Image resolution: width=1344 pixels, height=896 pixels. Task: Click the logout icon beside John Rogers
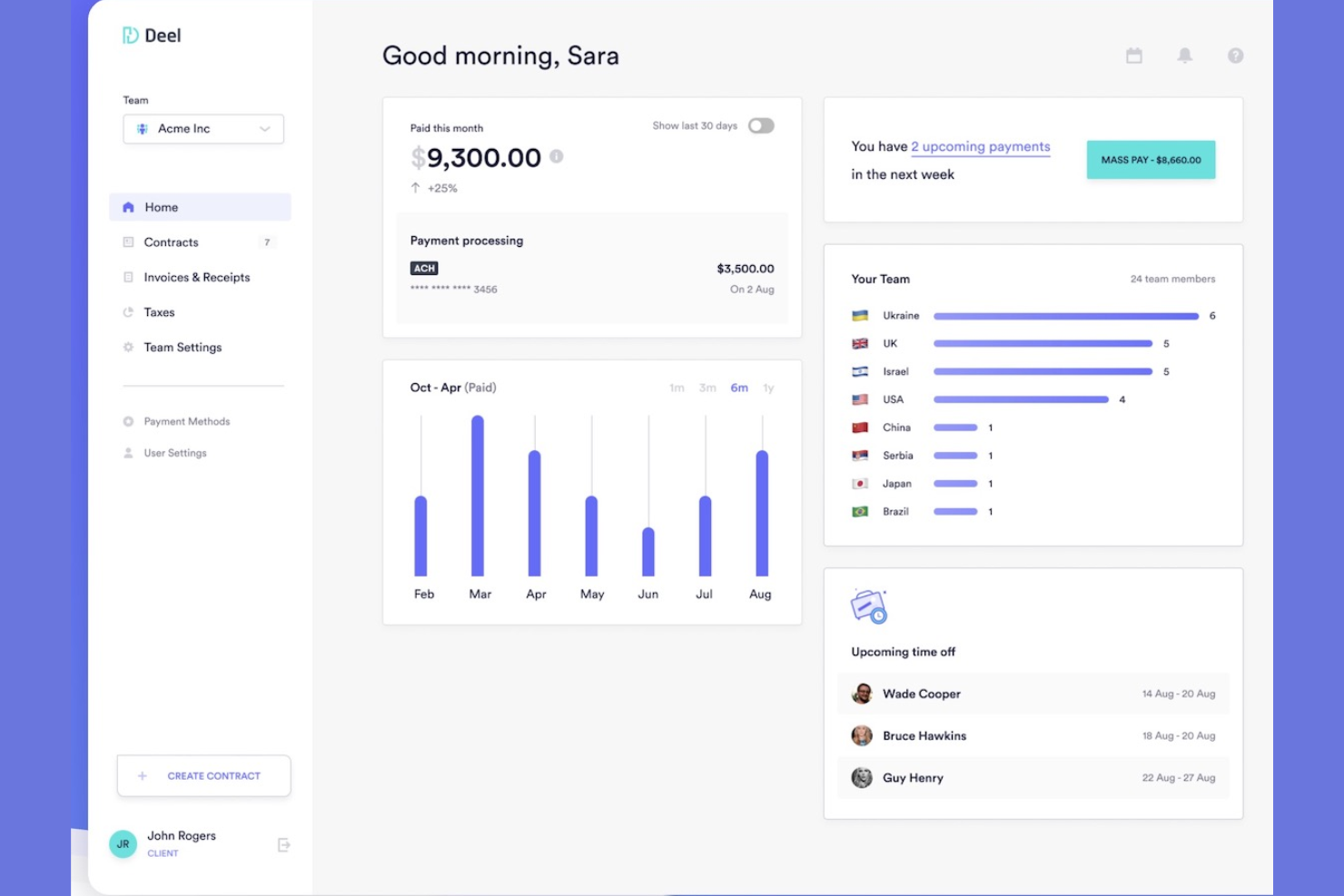[283, 845]
